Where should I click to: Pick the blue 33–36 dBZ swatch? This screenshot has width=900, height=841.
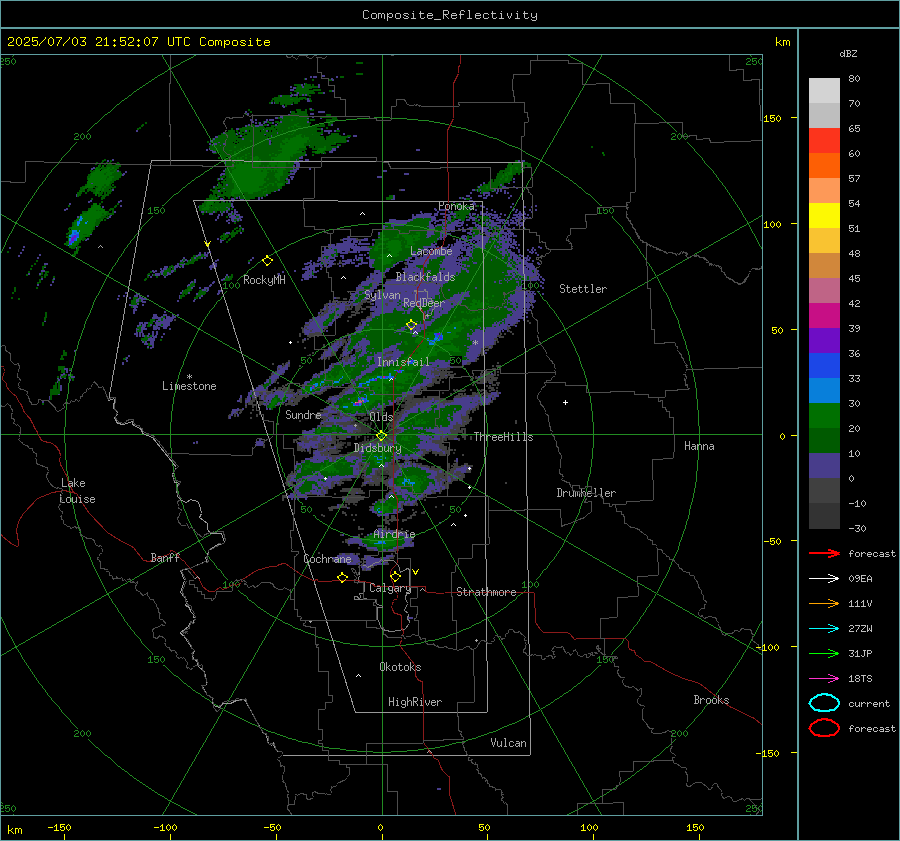[x=824, y=366]
